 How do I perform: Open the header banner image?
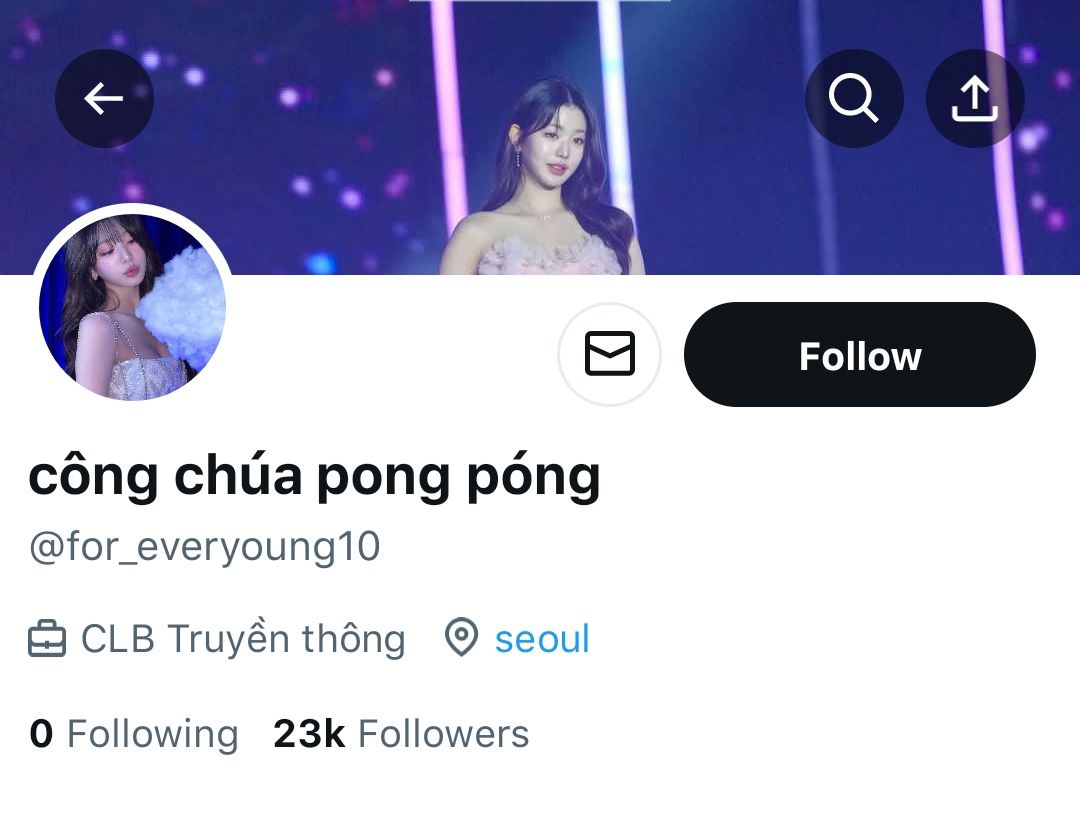click(540, 137)
